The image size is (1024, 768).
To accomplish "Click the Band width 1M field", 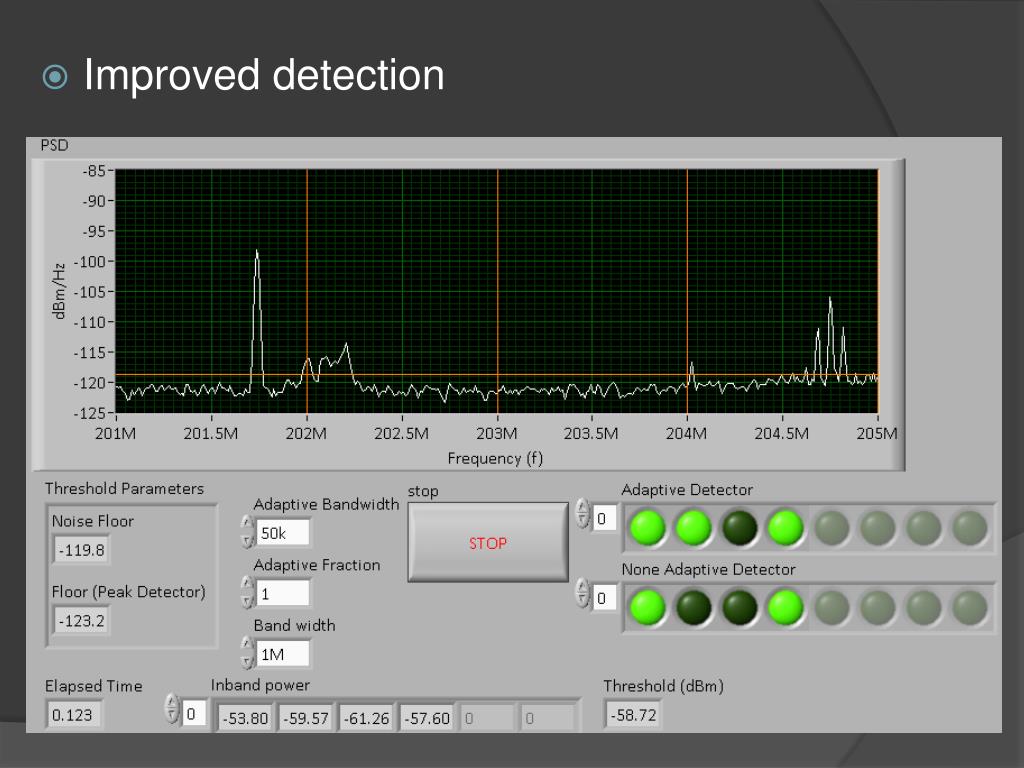I will point(283,654).
